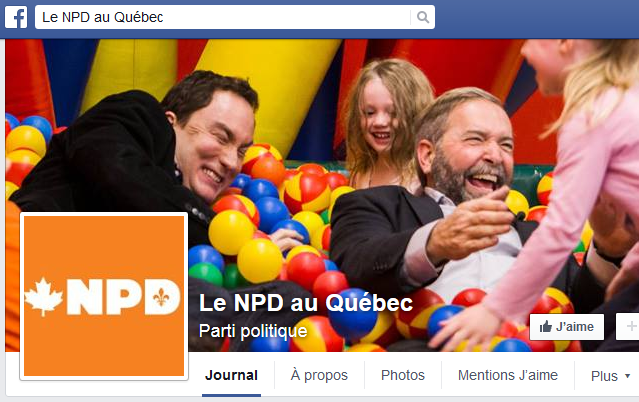Viewport: 639px width, 402px height.
Task: Click the white NPD letters in logo
Action: click(123, 297)
